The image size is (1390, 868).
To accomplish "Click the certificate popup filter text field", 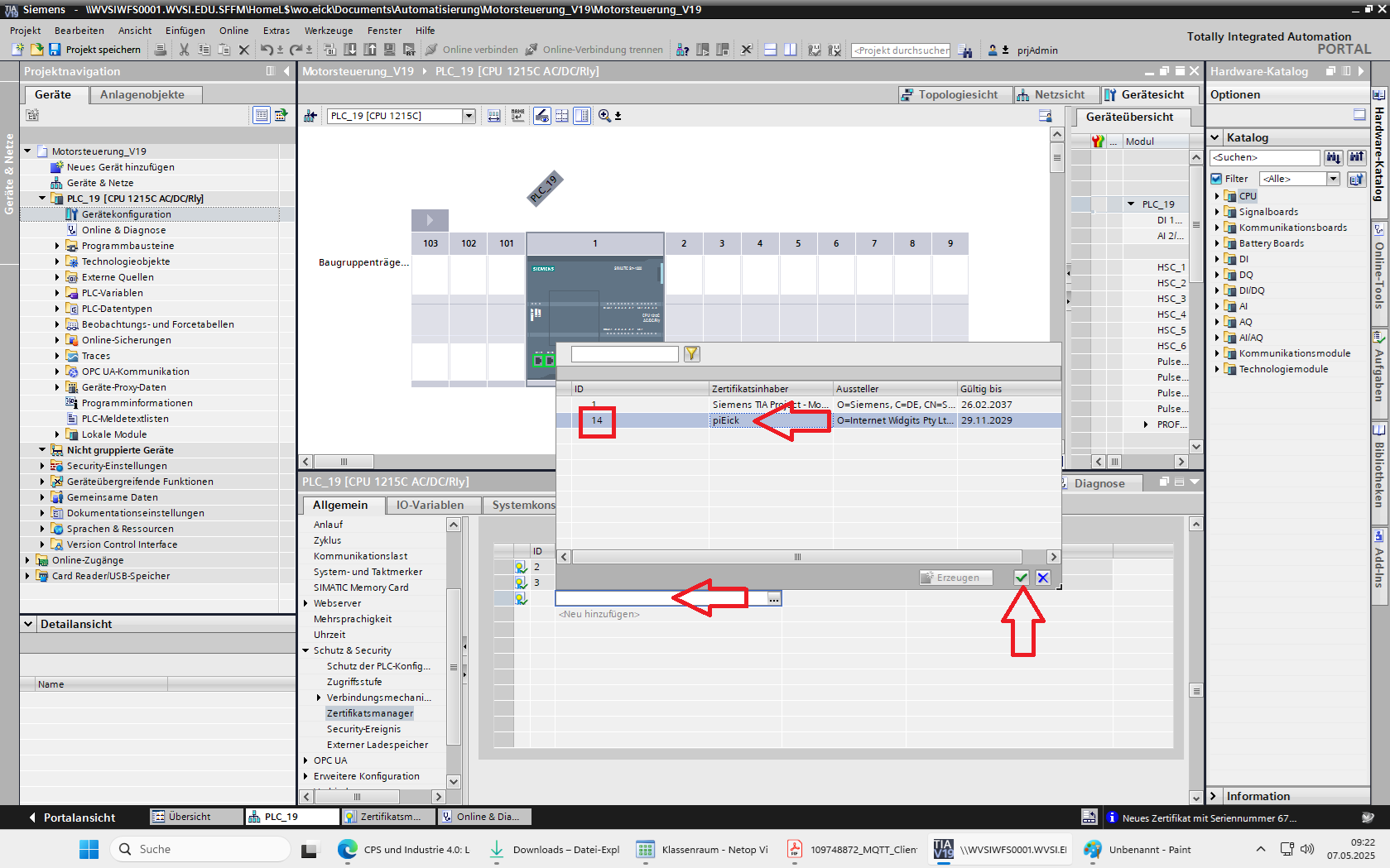I will pos(625,354).
